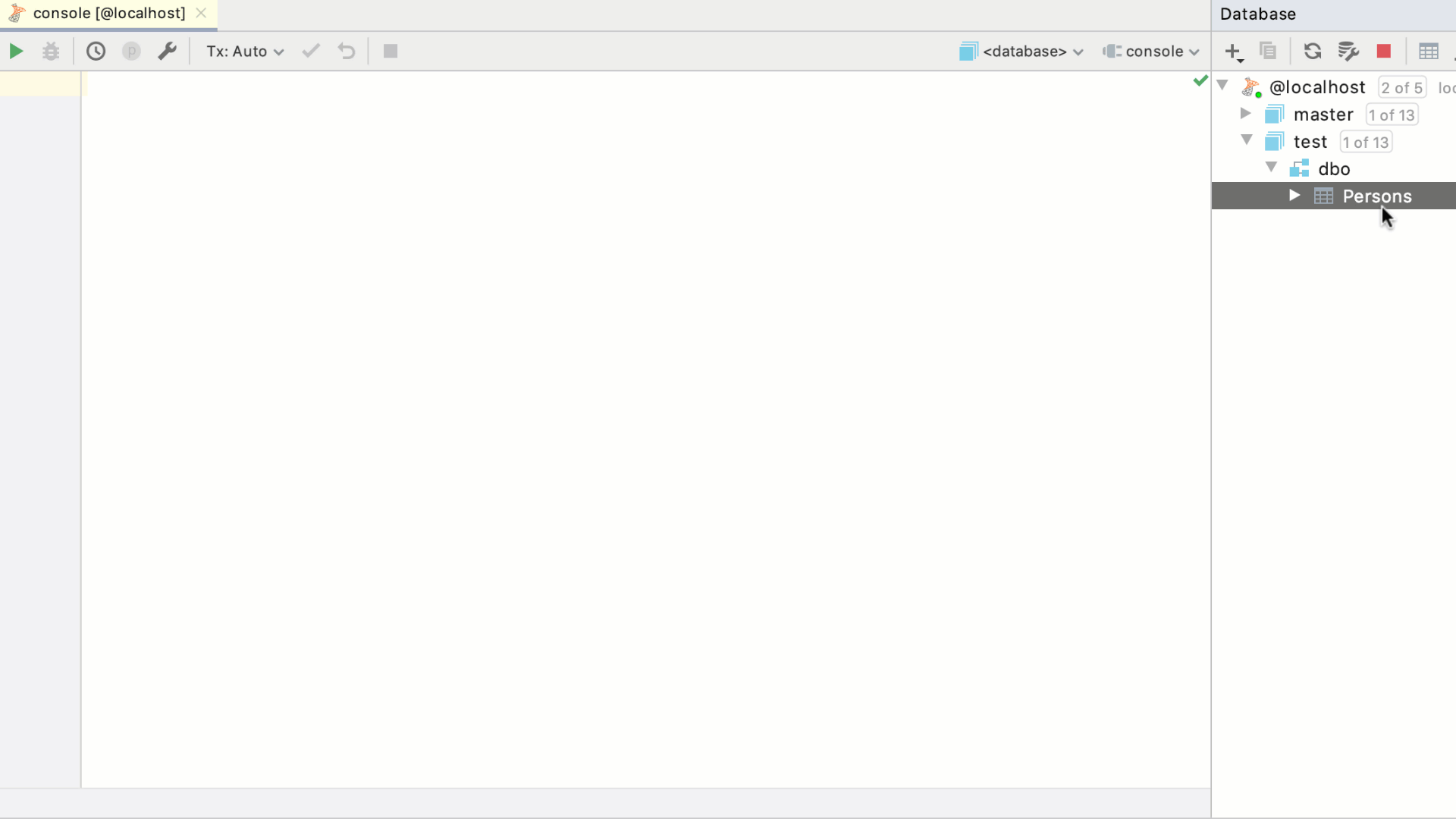
Task: Click the Stop query execution icon
Action: tap(390, 51)
